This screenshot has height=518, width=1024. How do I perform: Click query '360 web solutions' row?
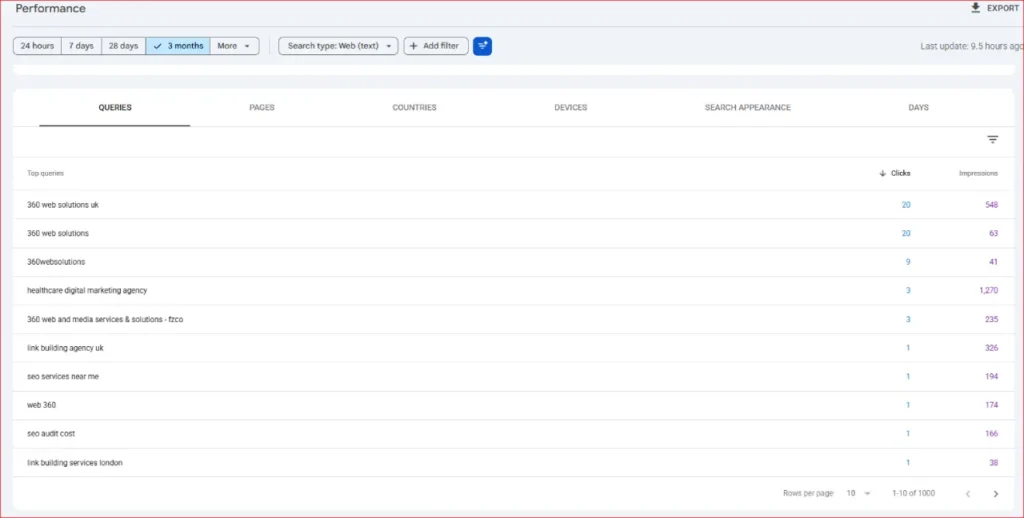514,233
